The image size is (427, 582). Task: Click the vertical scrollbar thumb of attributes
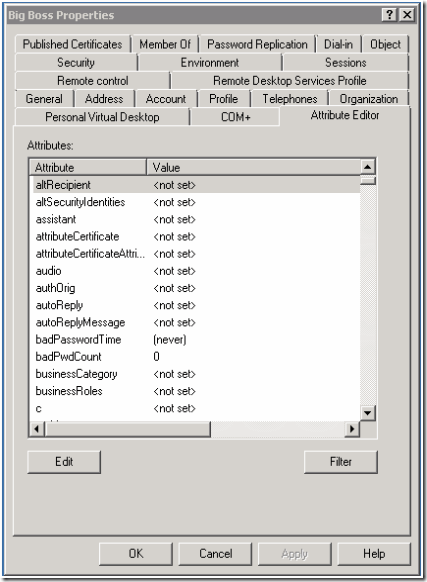click(368, 180)
